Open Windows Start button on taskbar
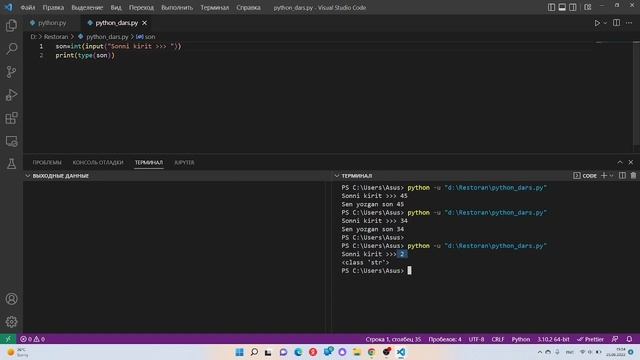Screen dimensions: 640x360 [240, 352]
